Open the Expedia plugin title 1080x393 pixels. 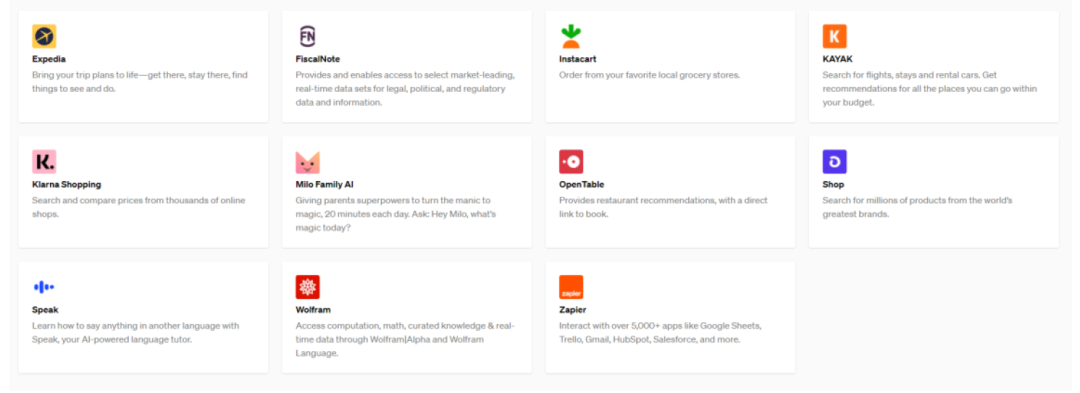[x=49, y=59]
